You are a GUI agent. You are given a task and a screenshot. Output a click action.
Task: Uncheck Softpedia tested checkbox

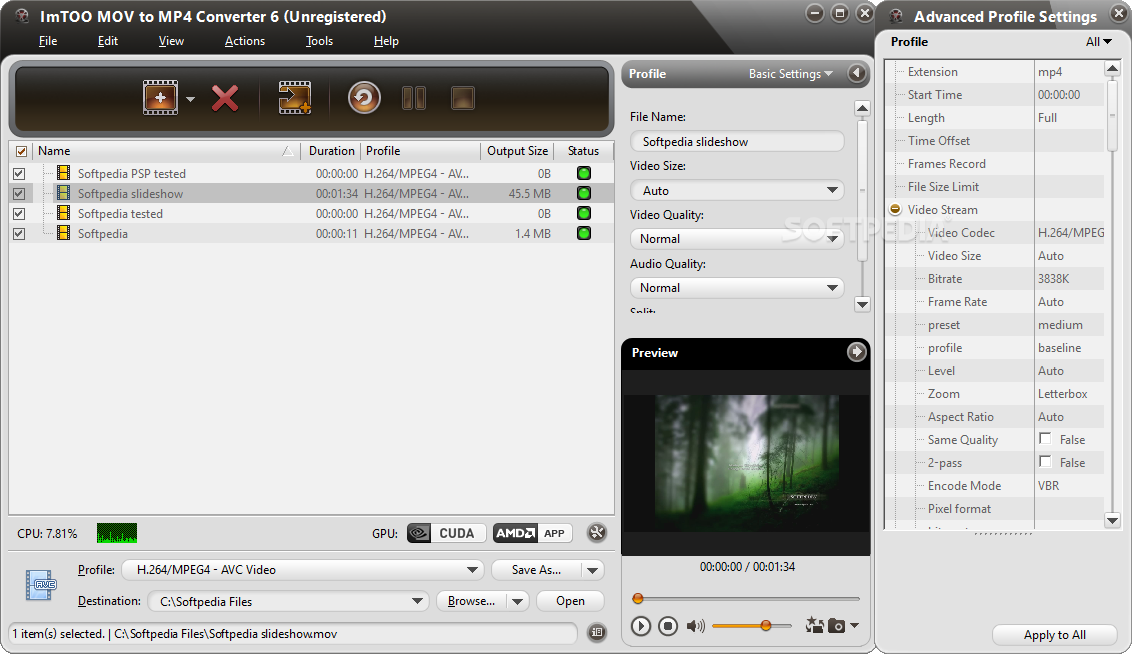(x=19, y=214)
